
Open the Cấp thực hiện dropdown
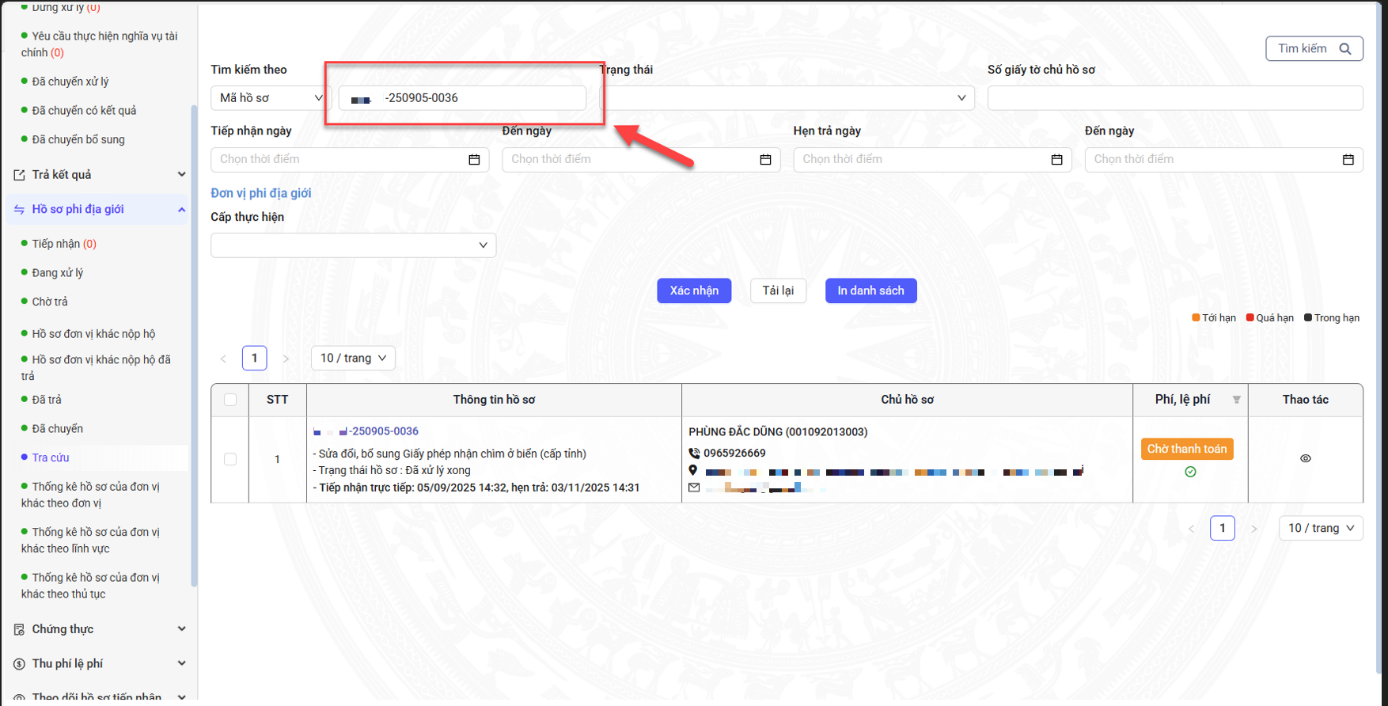pyautogui.click(x=353, y=245)
